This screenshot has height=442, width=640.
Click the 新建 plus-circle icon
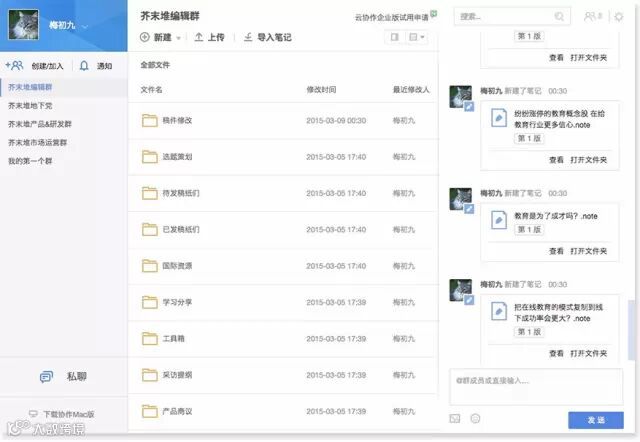pyautogui.click(x=144, y=37)
